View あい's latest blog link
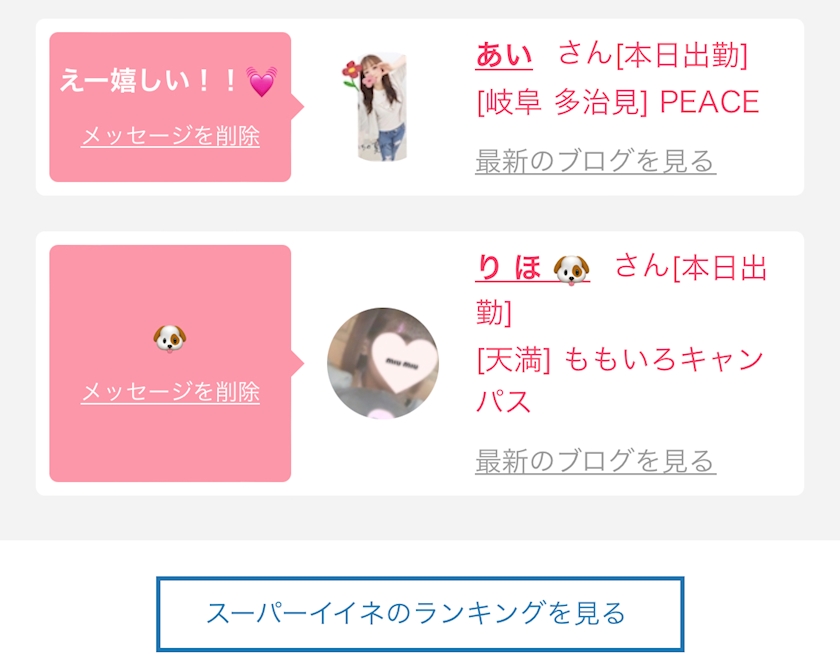 [595, 161]
